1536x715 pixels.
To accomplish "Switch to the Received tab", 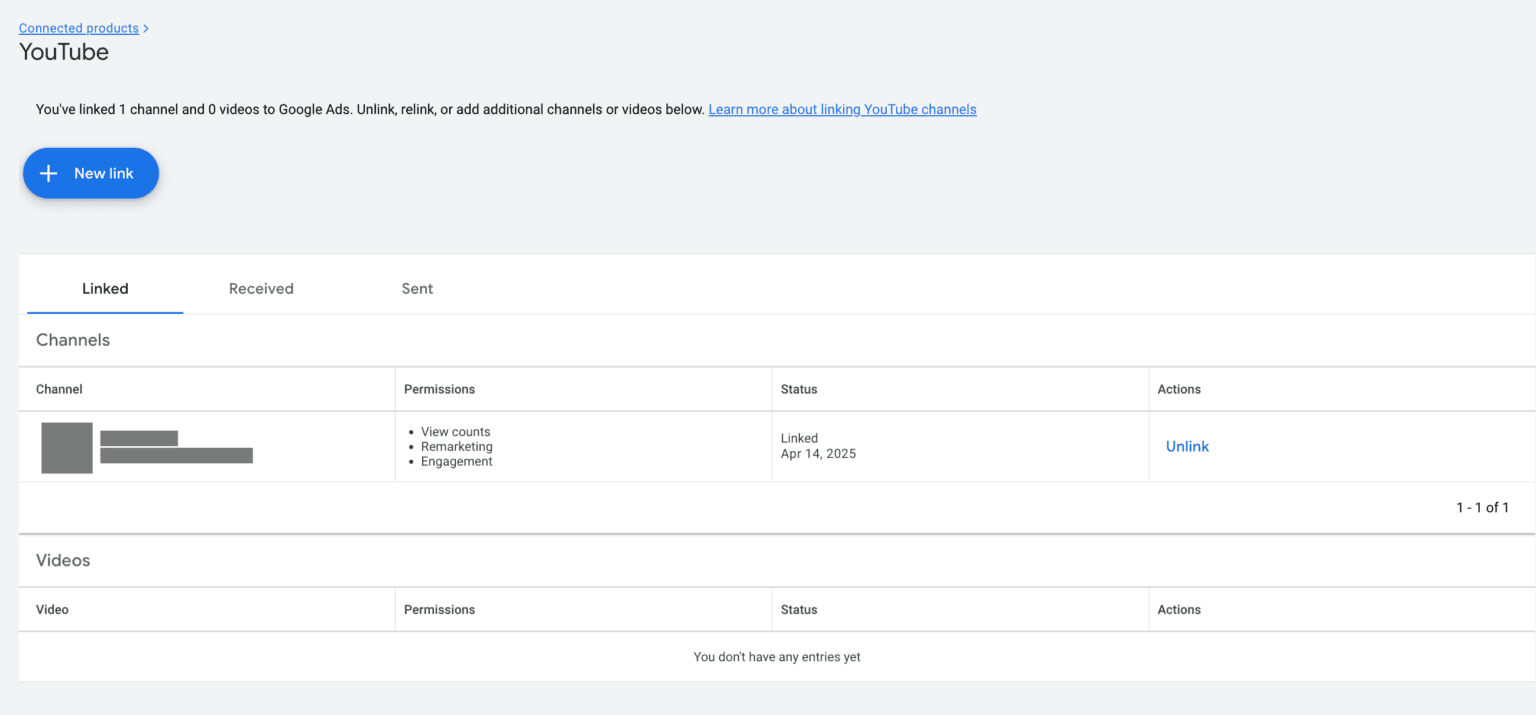I will tap(261, 288).
